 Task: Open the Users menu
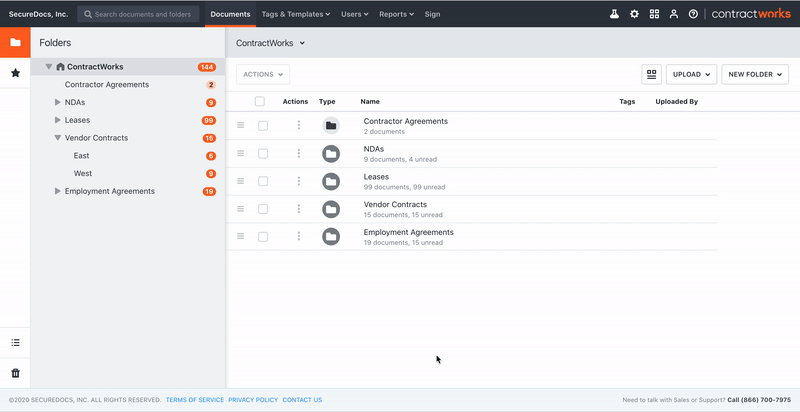click(355, 14)
